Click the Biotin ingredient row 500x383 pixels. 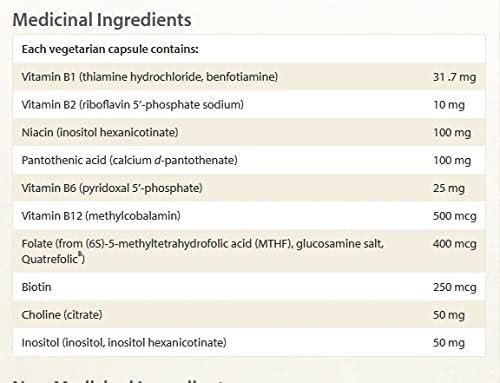(x=249, y=287)
